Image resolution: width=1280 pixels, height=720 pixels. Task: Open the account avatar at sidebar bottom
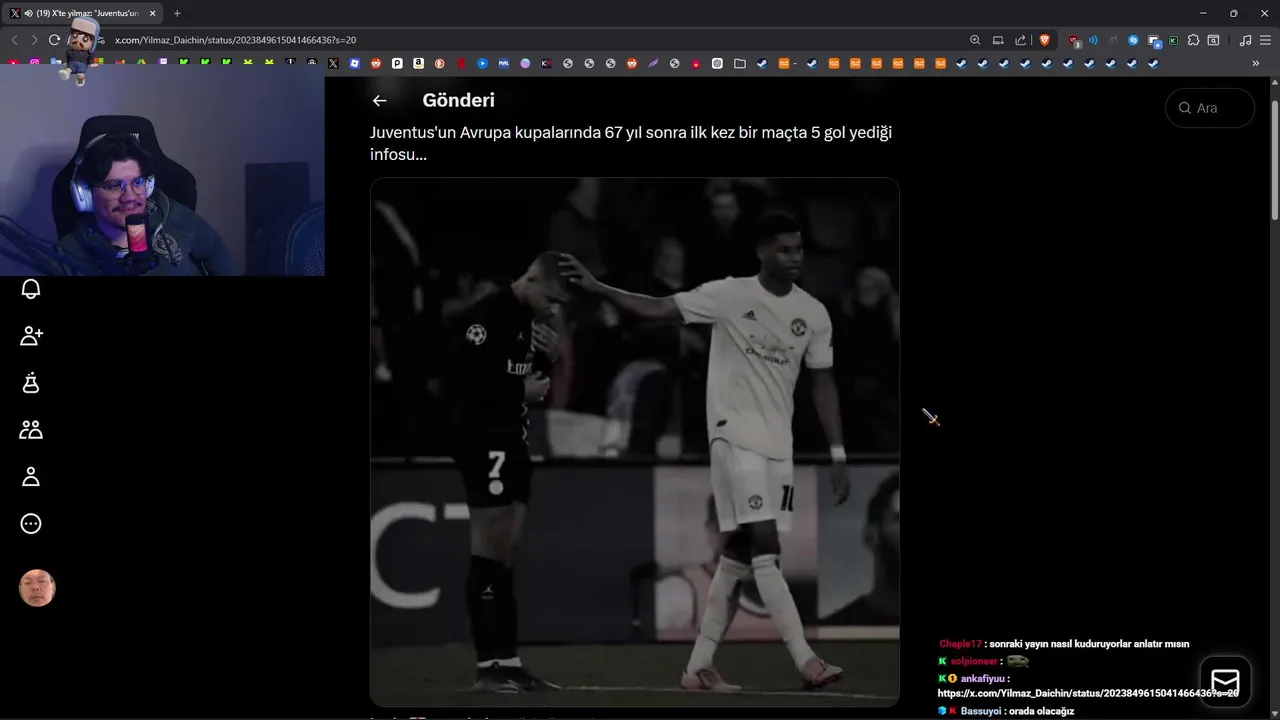(x=37, y=588)
